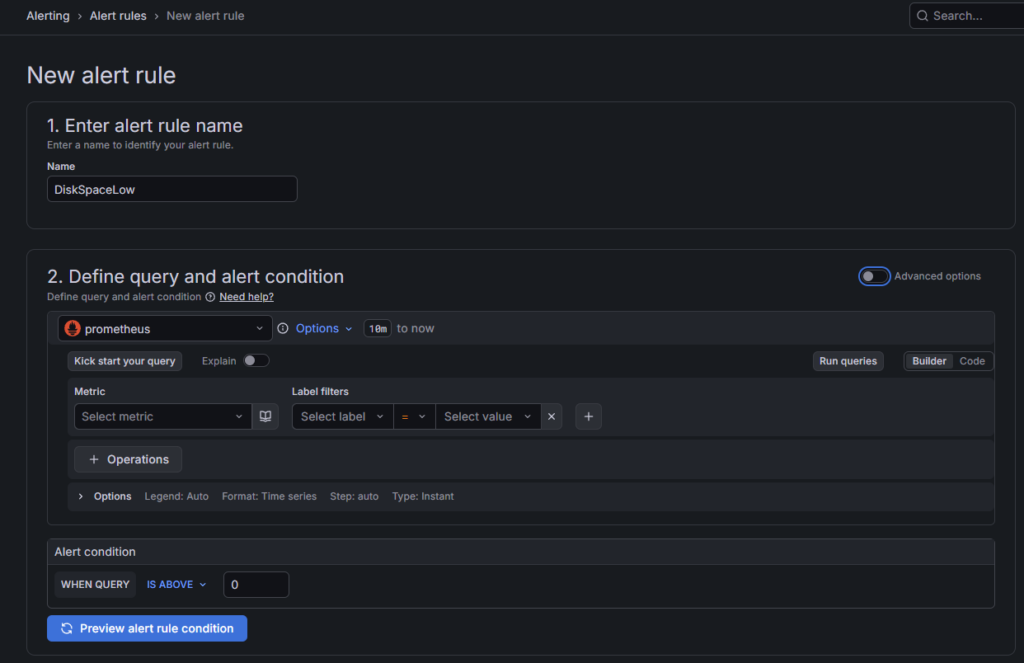The height and width of the screenshot is (663, 1024).
Task: Click Kick start your query button
Action: (x=125, y=361)
